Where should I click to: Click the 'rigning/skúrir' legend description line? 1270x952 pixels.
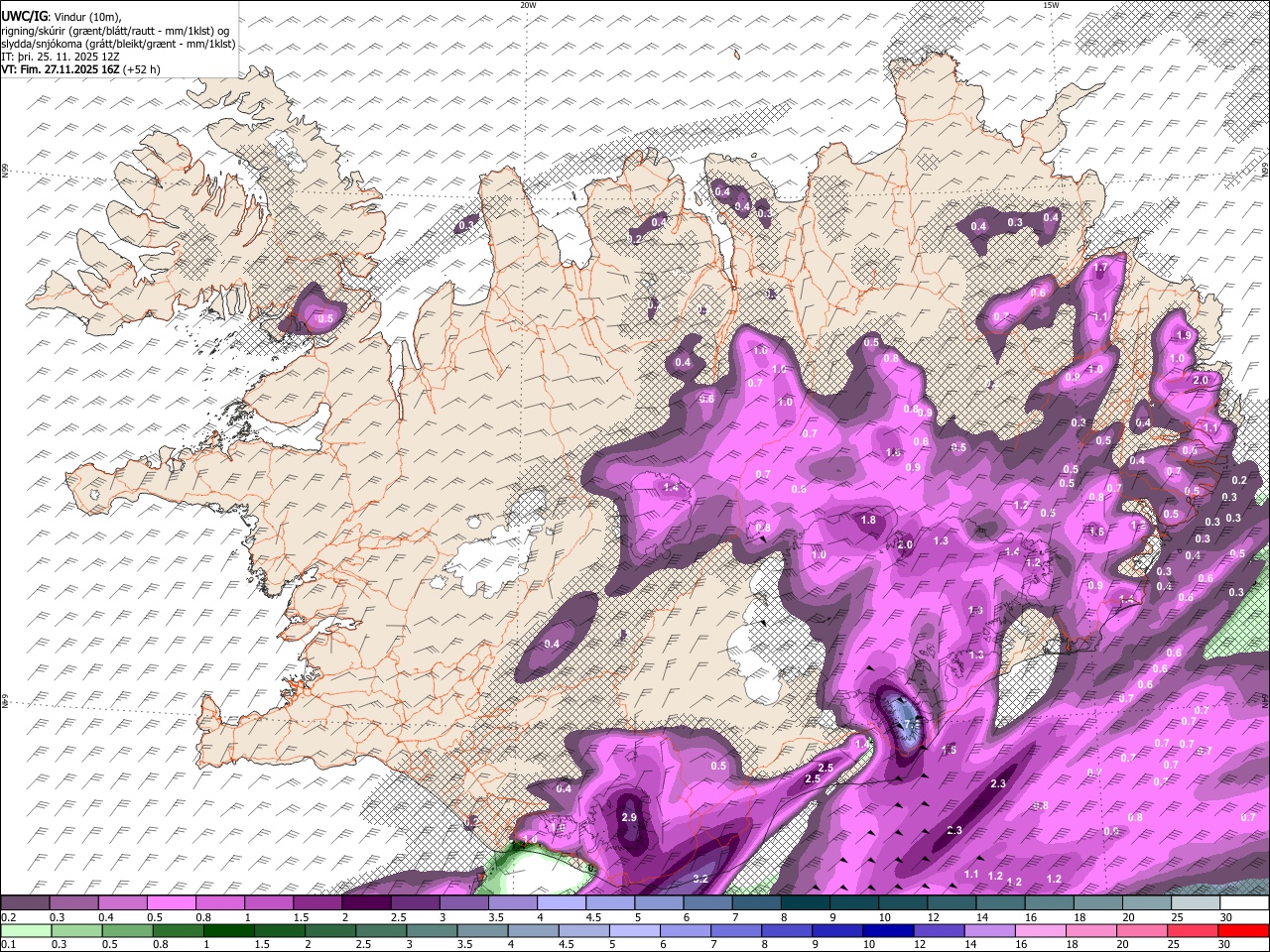[115, 31]
